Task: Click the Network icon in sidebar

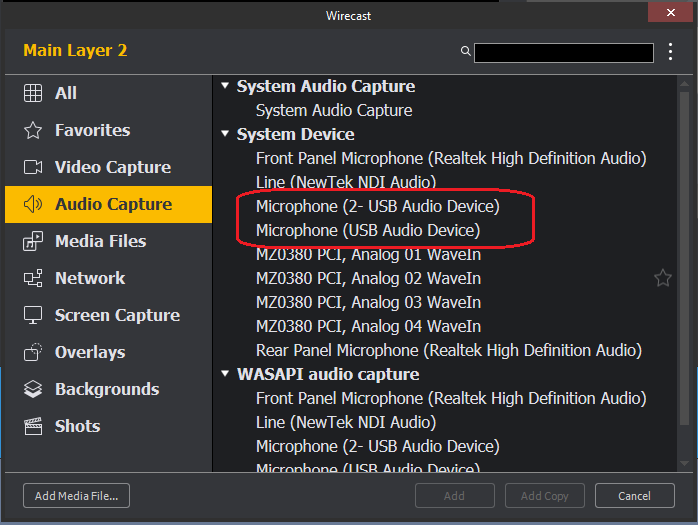Action: point(33,278)
